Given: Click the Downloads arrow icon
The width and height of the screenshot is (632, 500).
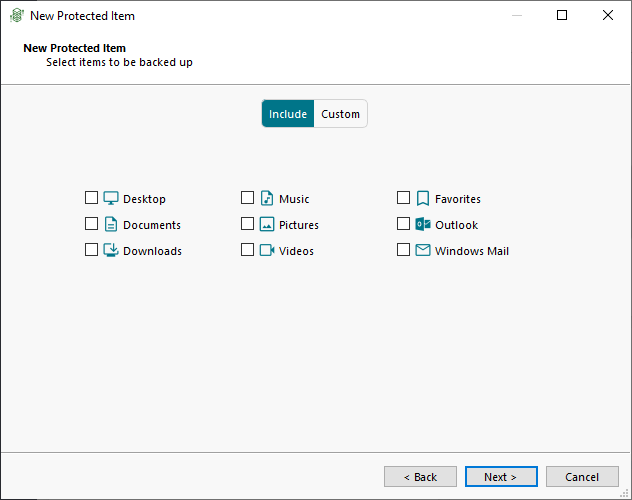Looking at the screenshot, I should [x=111, y=250].
